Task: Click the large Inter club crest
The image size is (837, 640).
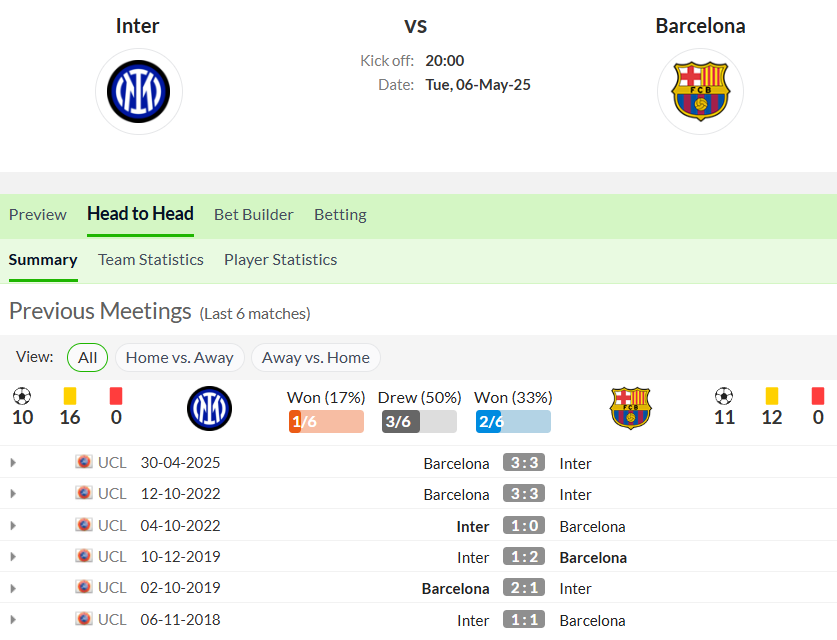Action: (139, 91)
